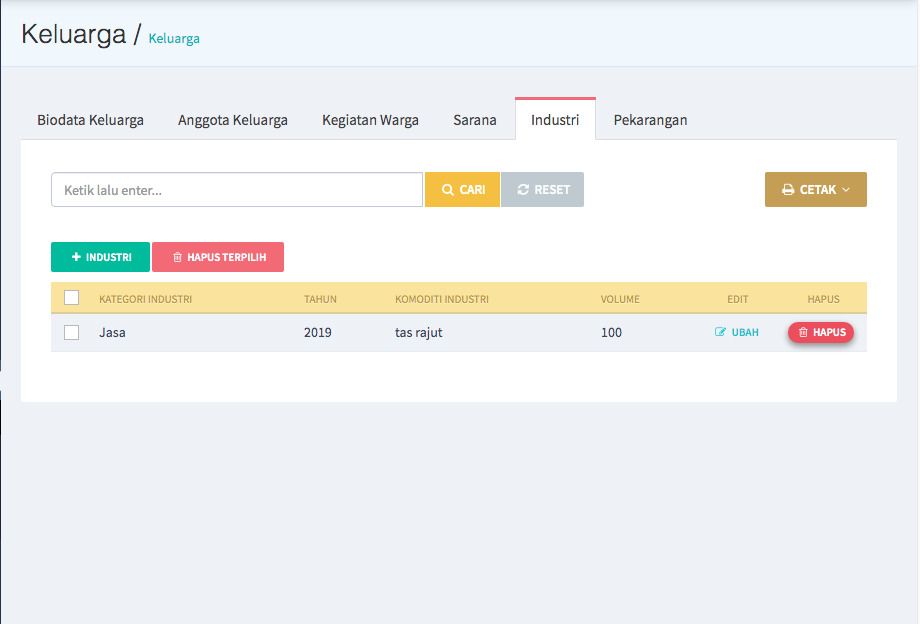Image resolution: width=920 pixels, height=624 pixels.
Task: Open the Anggota Keluarga tab
Action: click(x=233, y=120)
